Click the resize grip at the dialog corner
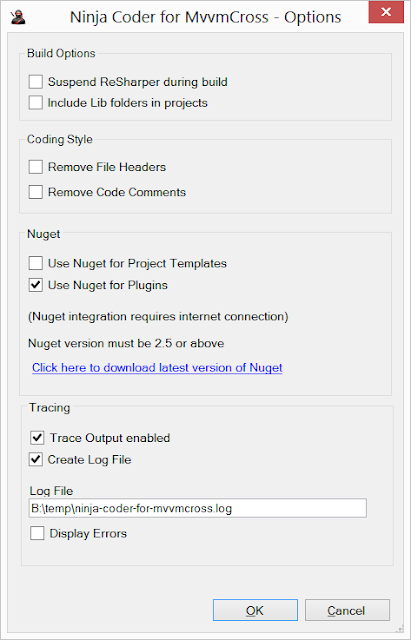411x640 pixels. (399, 629)
